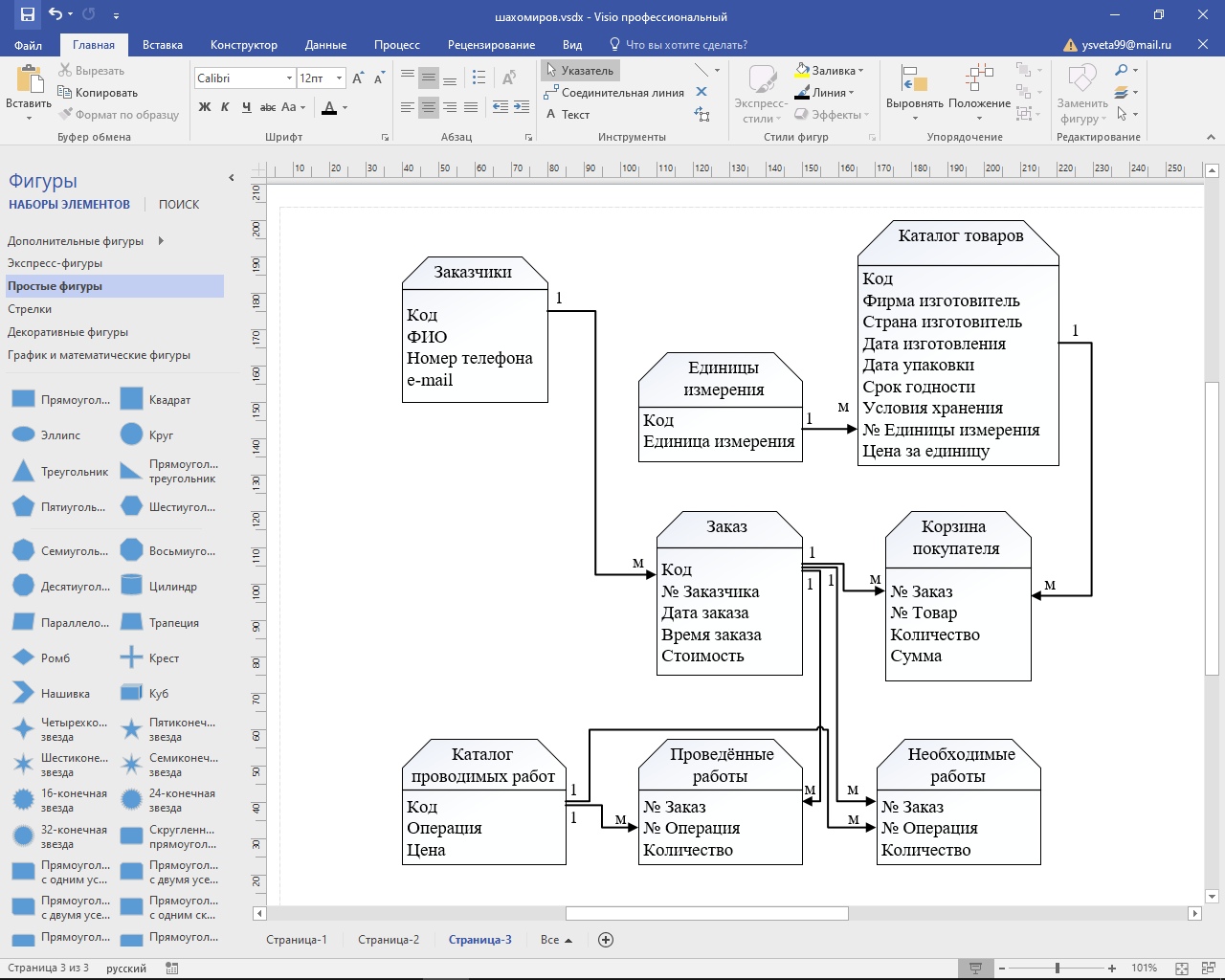
Task: Select the Ellipse (Эллипс) shape stencil
Action: (x=24, y=435)
